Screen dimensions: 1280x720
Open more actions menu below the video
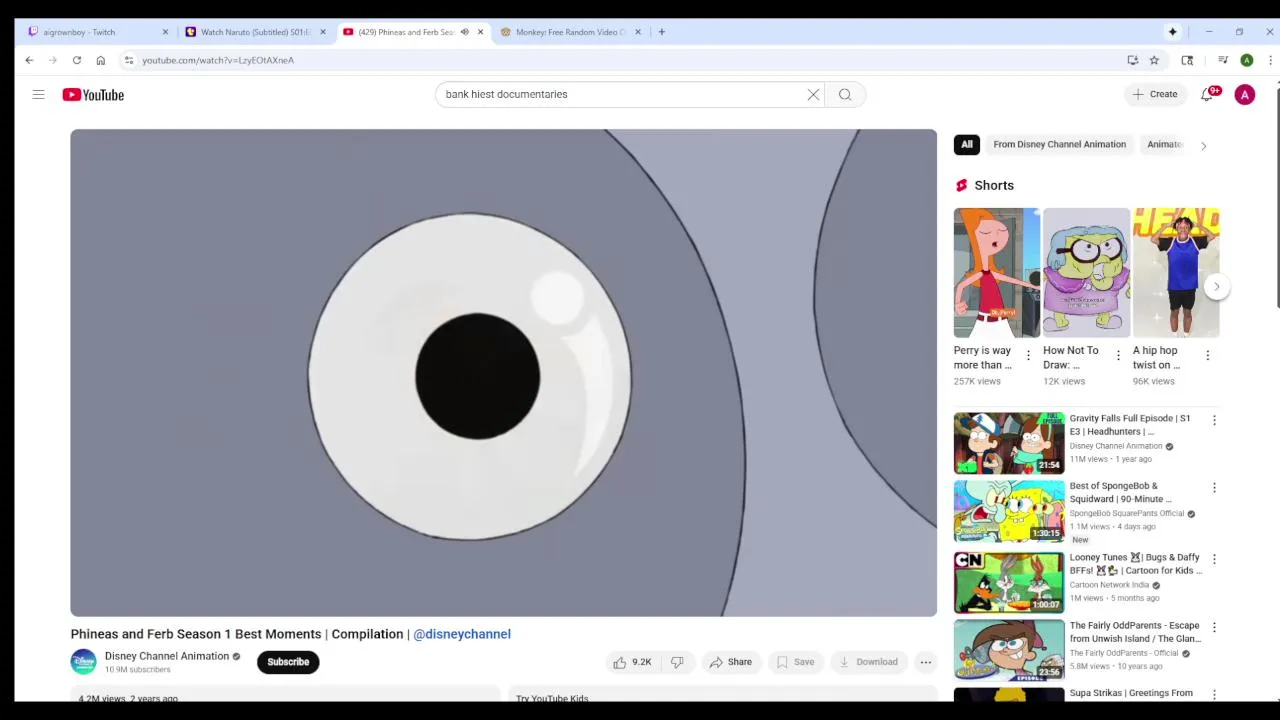click(926, 662)
